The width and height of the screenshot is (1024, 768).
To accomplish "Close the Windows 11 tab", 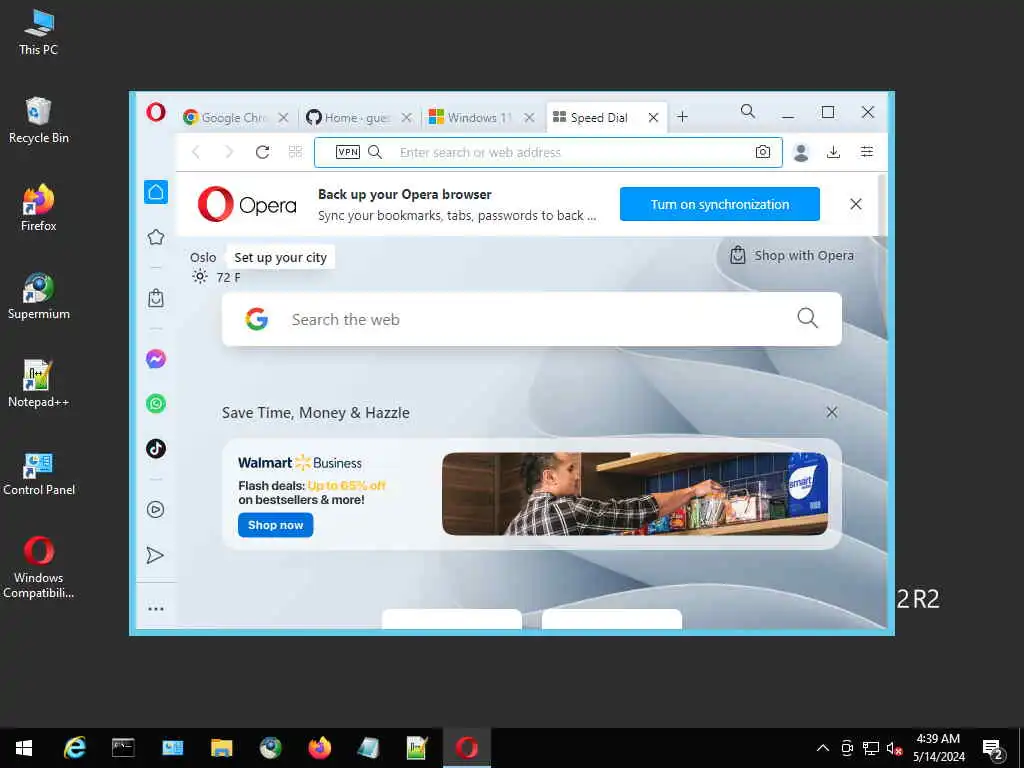I will pyautogui.click(x=529, y=118).
